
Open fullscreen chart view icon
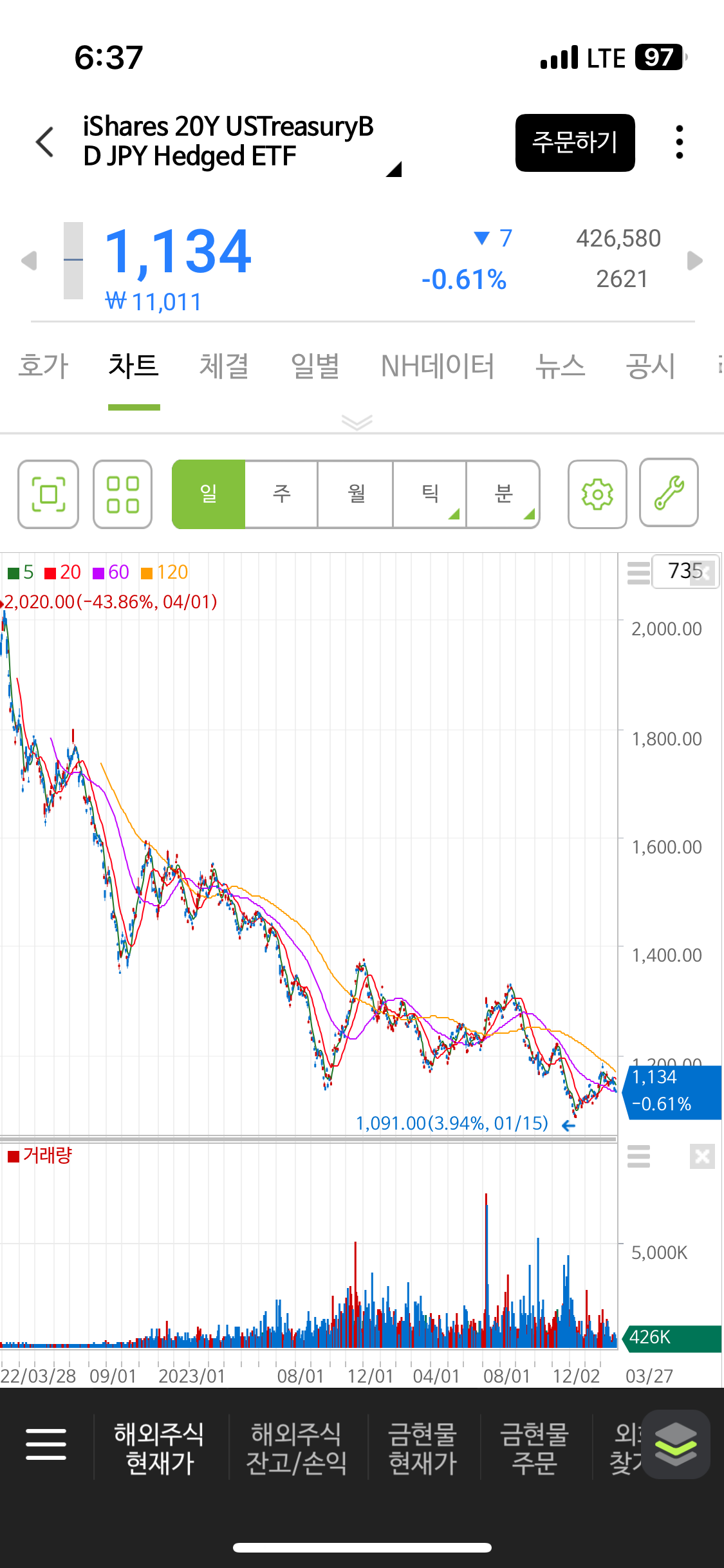point(48,494)
